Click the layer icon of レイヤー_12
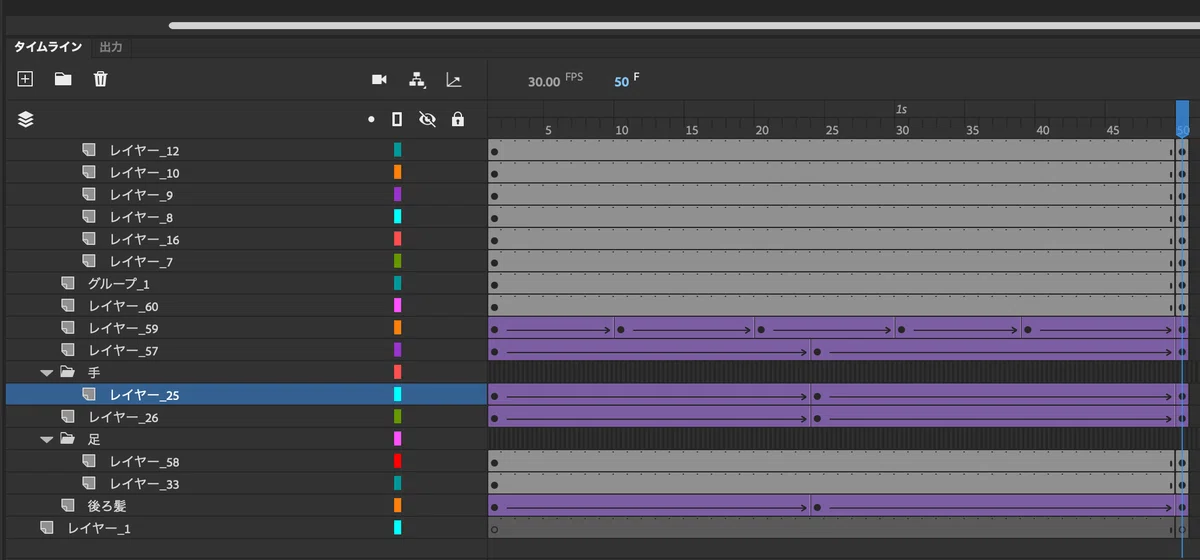Image resolution: width=1200 pixels, height=560 pixels. click(x=89, y=150)
